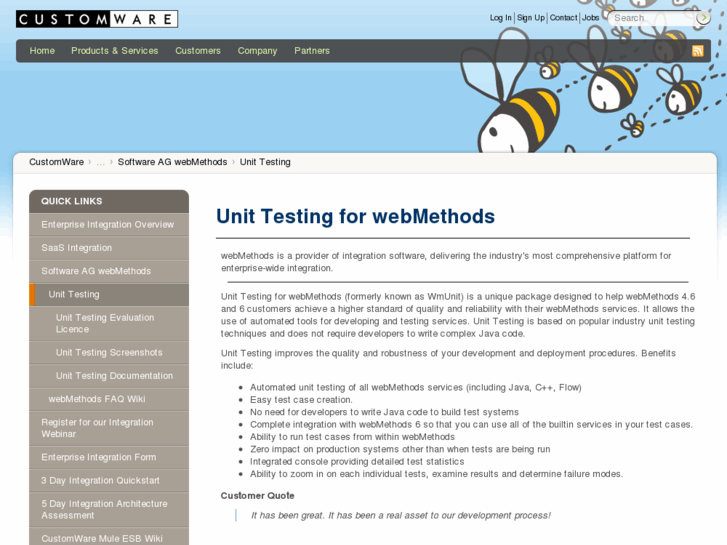Image resolution: width=727 pixels, height=545 pixels.
Task: Open Software AG webMethods sidebar link
Action: tap(109, 271)
